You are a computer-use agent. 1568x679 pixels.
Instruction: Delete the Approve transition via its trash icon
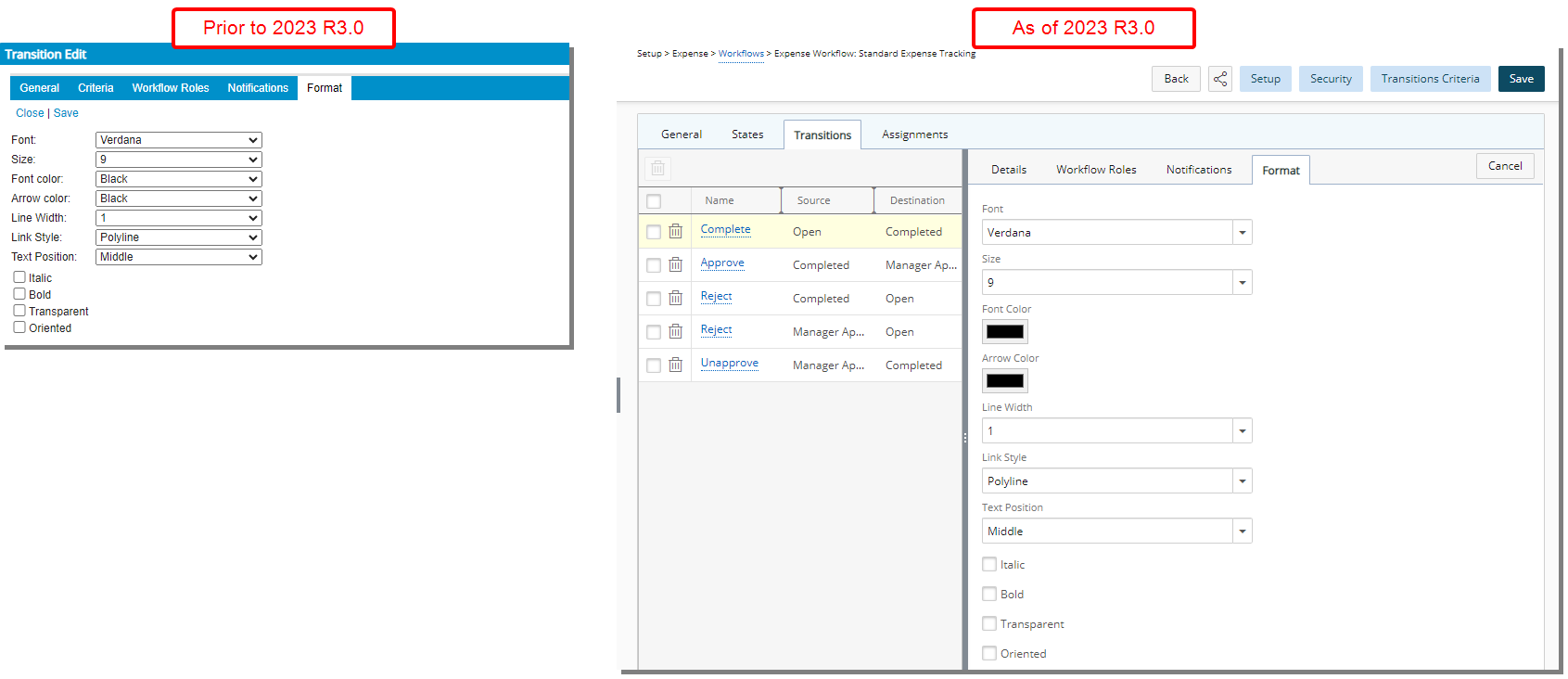pyautogui.click(x=675, y=265)
